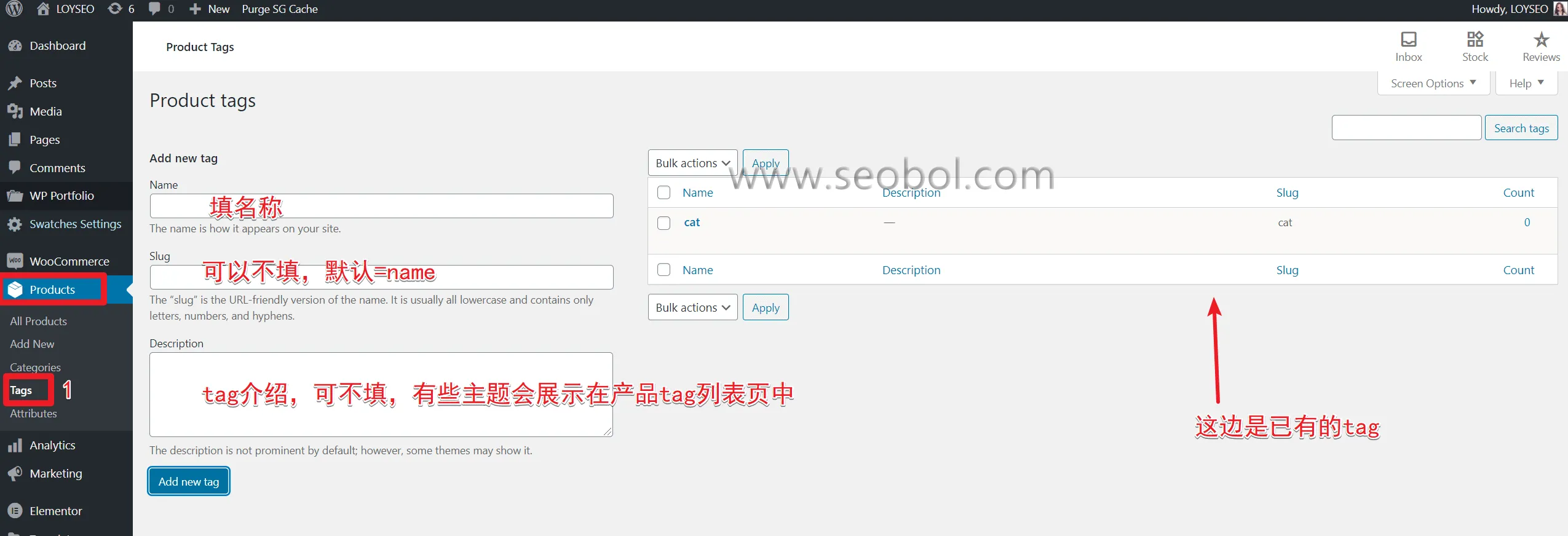Click the Marketing megaphone icon

pos(15,473)
